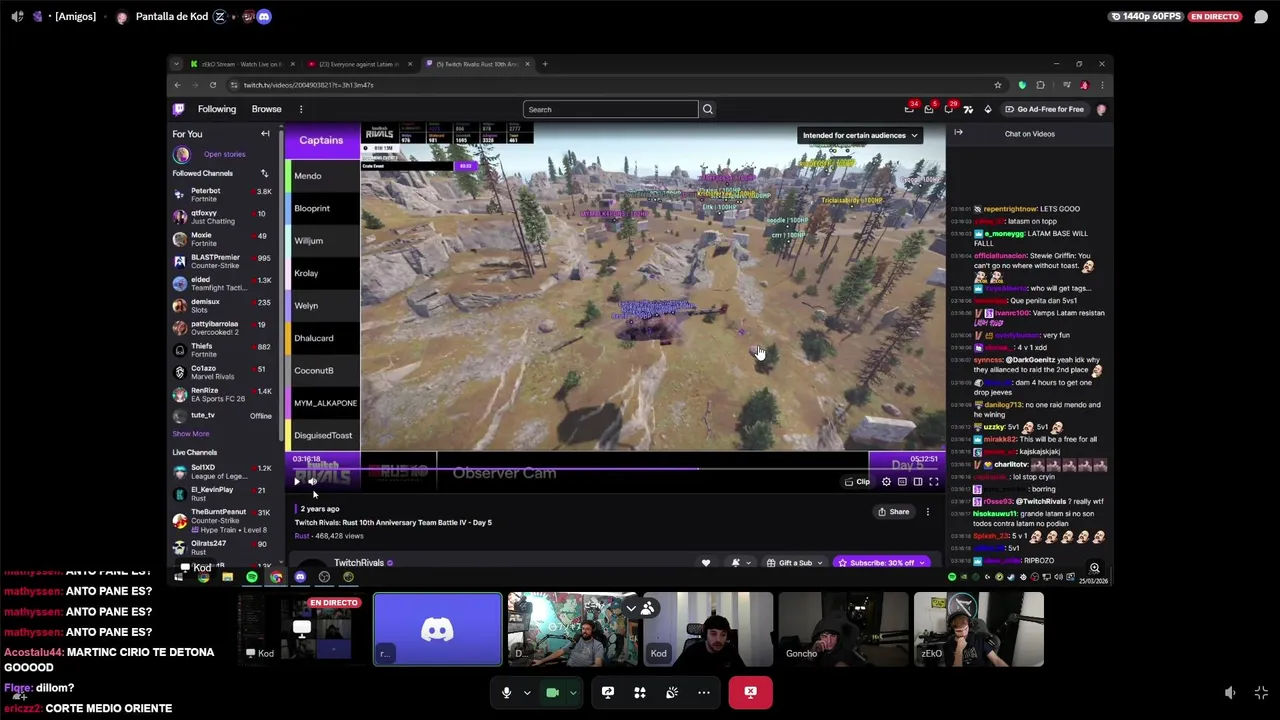
Task: Toggle Discord camera on or off
Action: [x=552, y=692]
